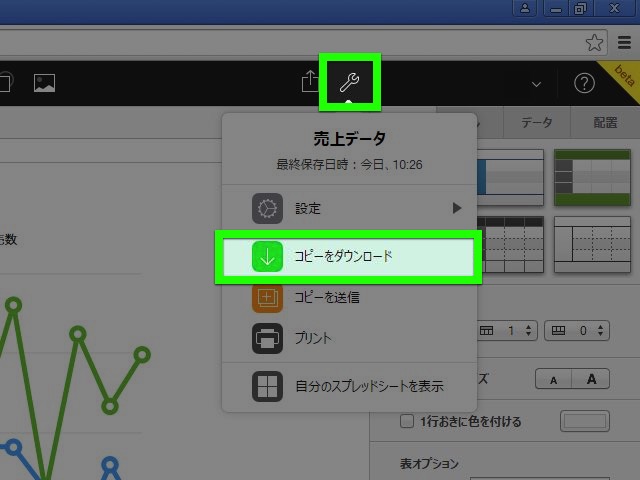Expand the 設定 submenu arrow
640x480 pixels.
point(457,208)
